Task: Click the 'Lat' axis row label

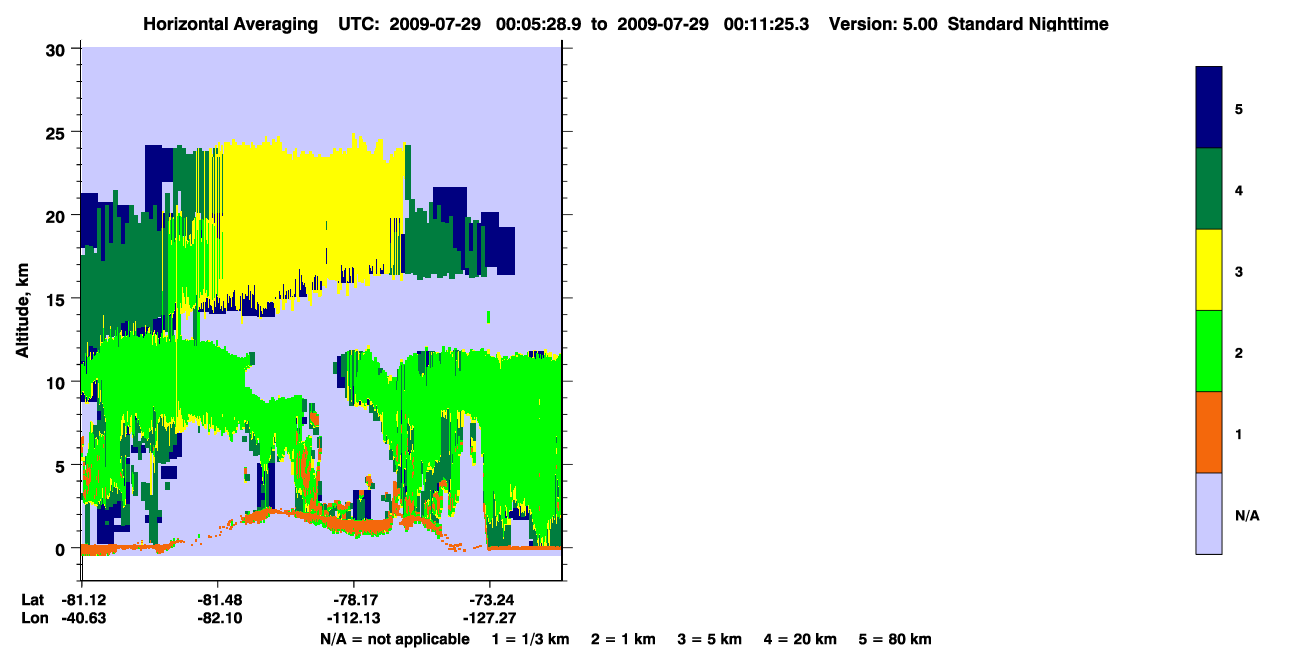Action: (33, 600)
